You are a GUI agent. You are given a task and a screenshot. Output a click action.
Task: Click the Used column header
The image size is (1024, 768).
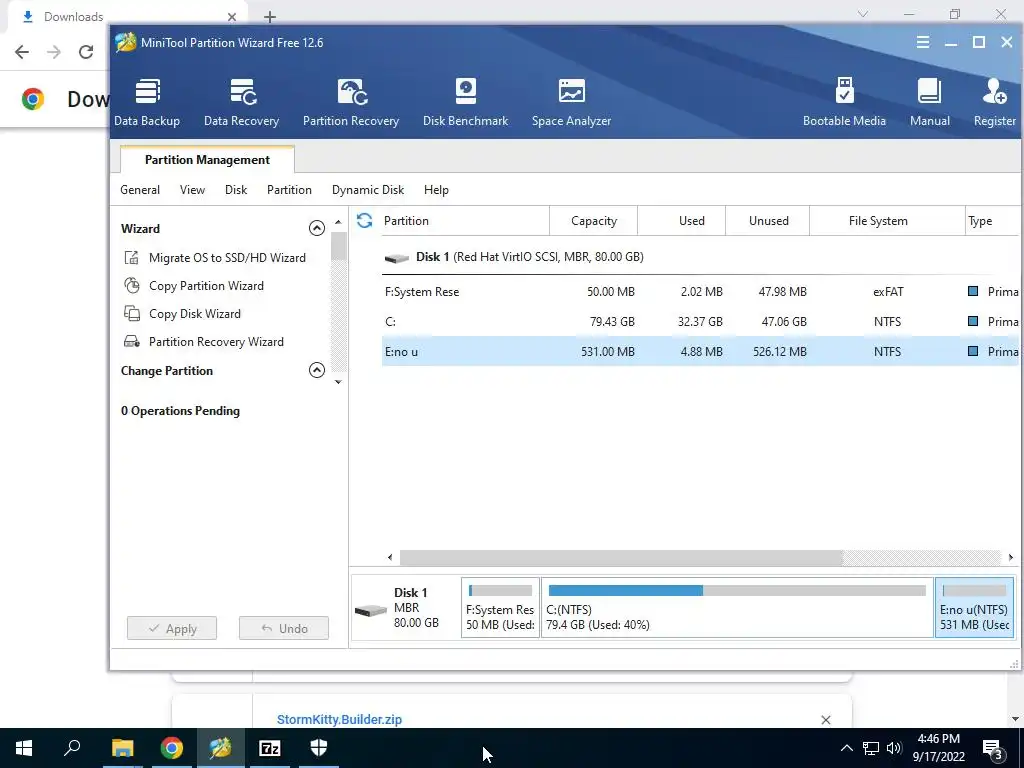682,221
